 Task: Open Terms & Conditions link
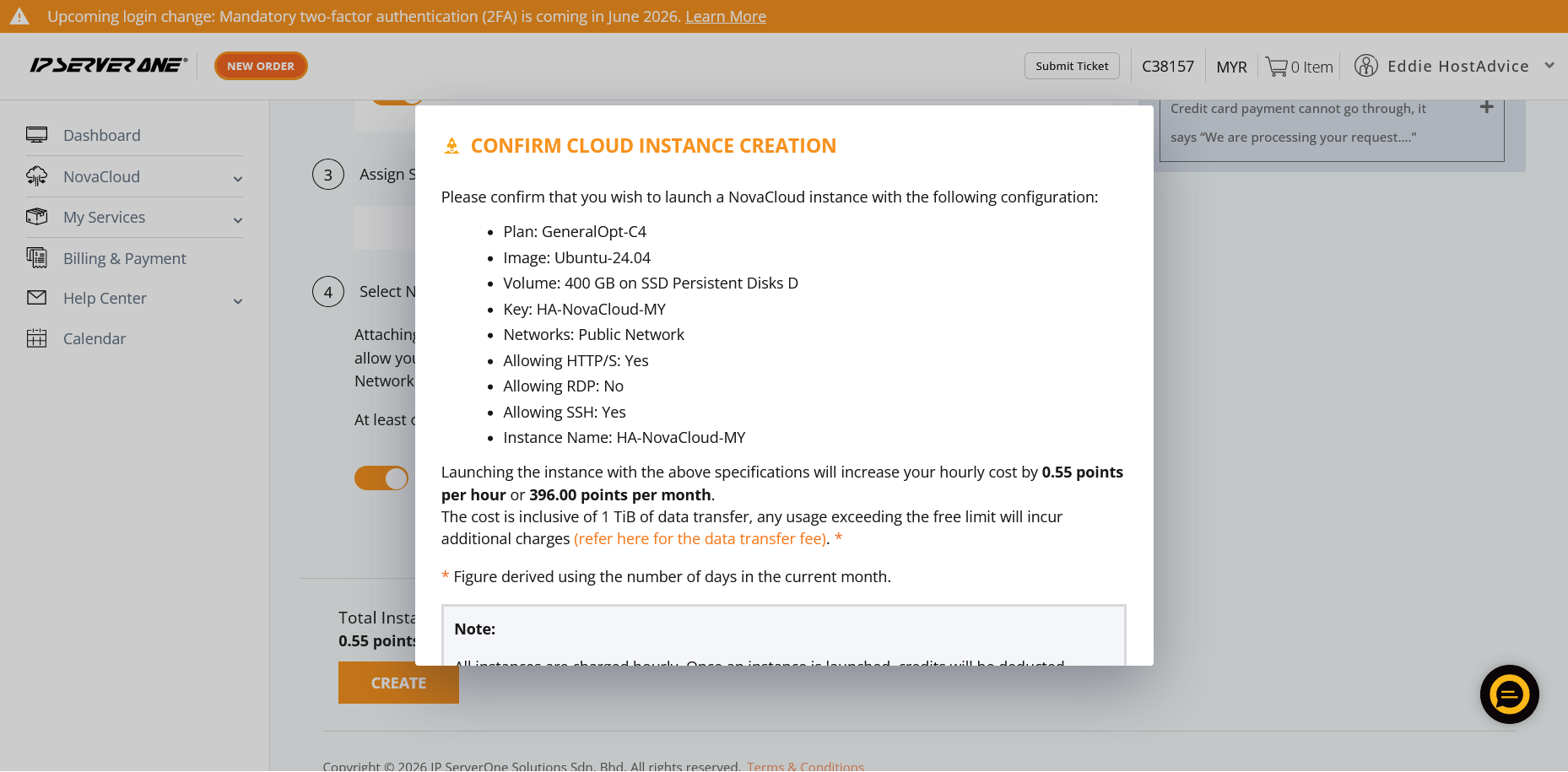[x=805, y=766]
